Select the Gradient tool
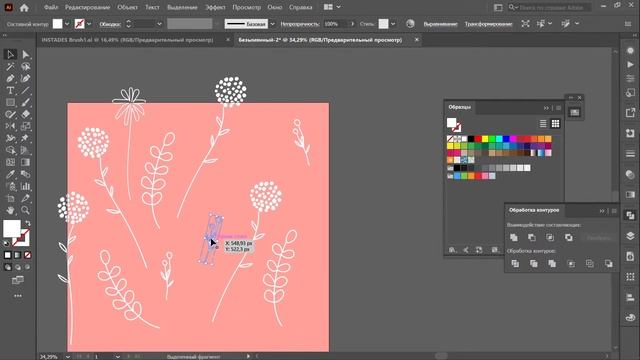This screenshot has height=360, width=640. (x=25, y=162)
